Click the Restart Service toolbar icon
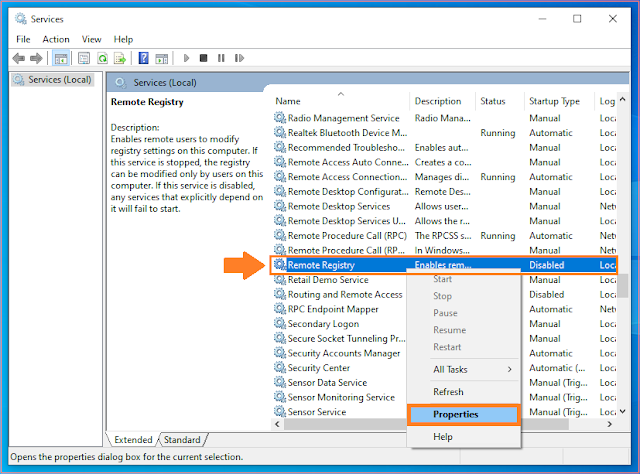Image resolution: width=640 pixels, height=474 pixels. click(x=239, y=58)
